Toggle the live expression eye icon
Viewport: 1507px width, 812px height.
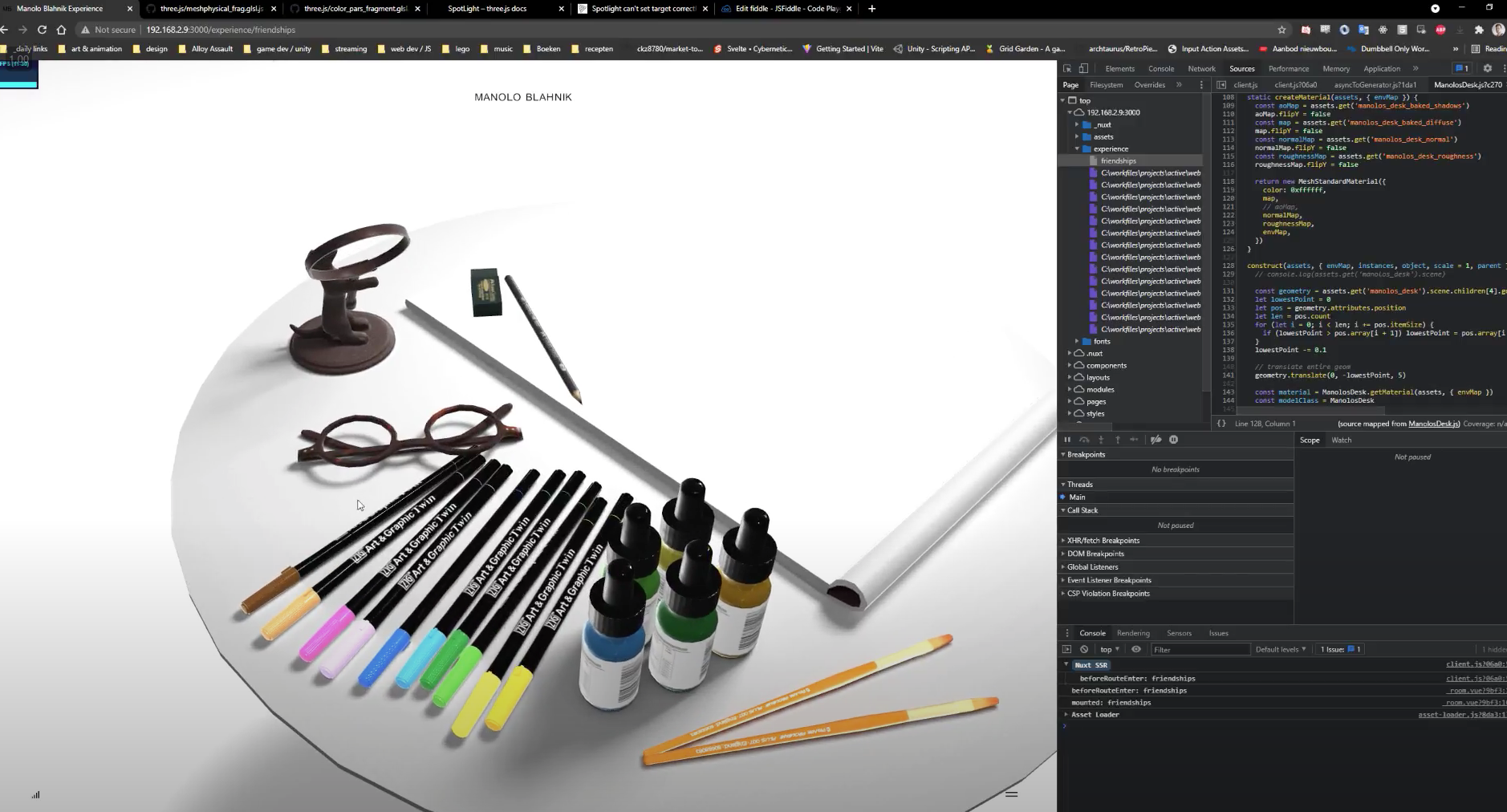pyautogui.click(x=1135, y=649)
